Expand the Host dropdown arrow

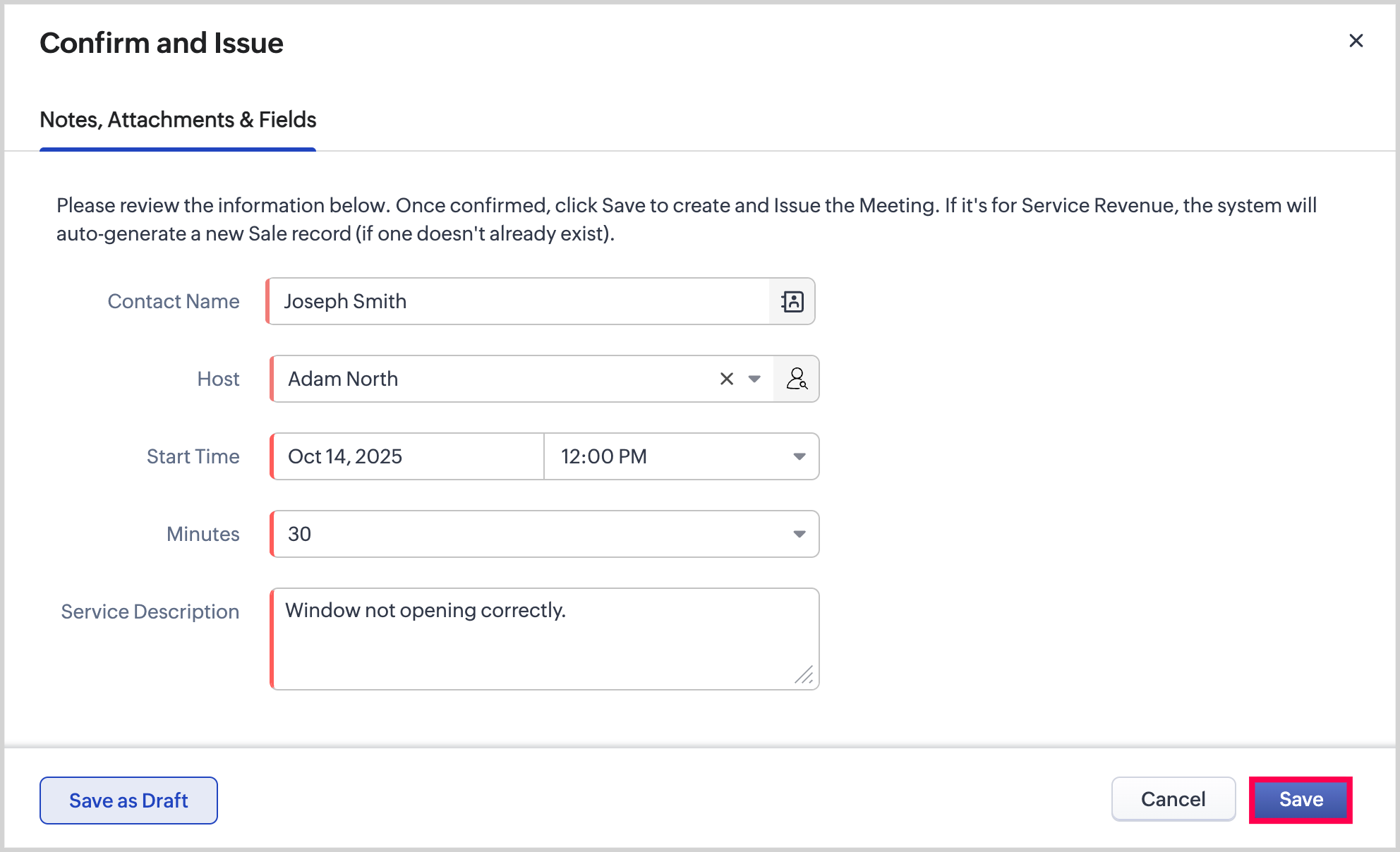click(x=754, y=379)
